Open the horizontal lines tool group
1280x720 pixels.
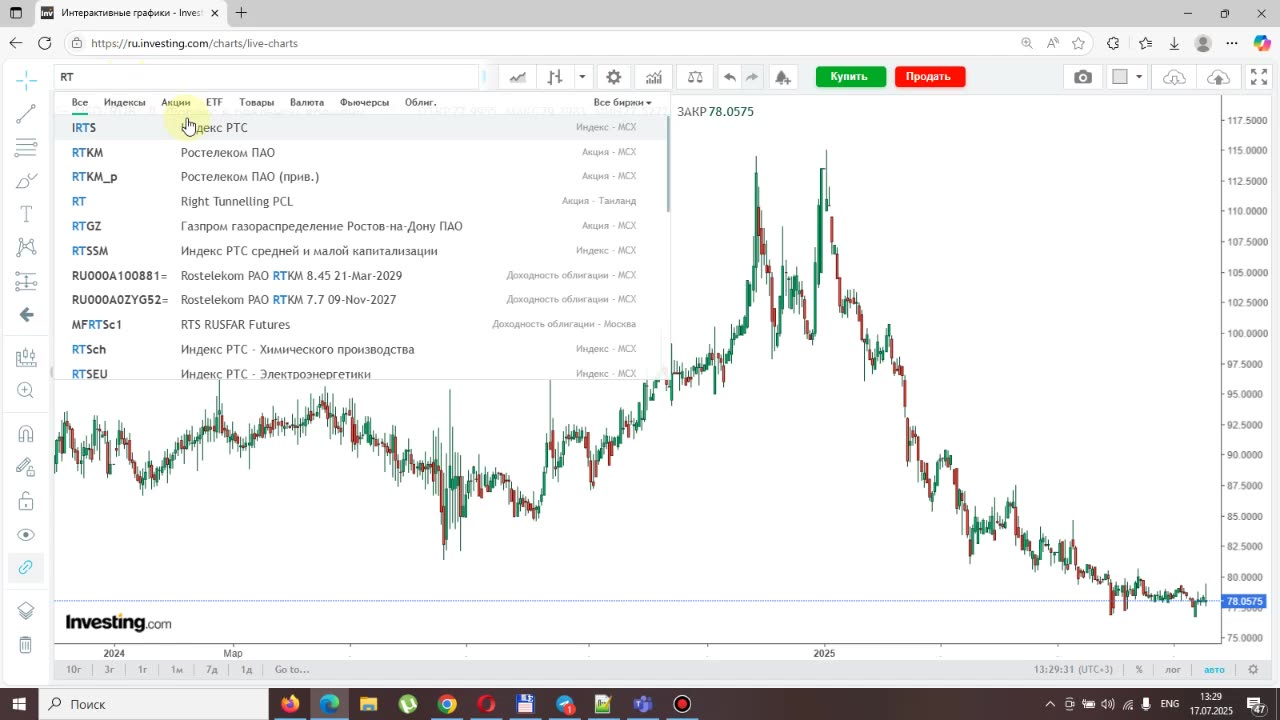point(26,148)
